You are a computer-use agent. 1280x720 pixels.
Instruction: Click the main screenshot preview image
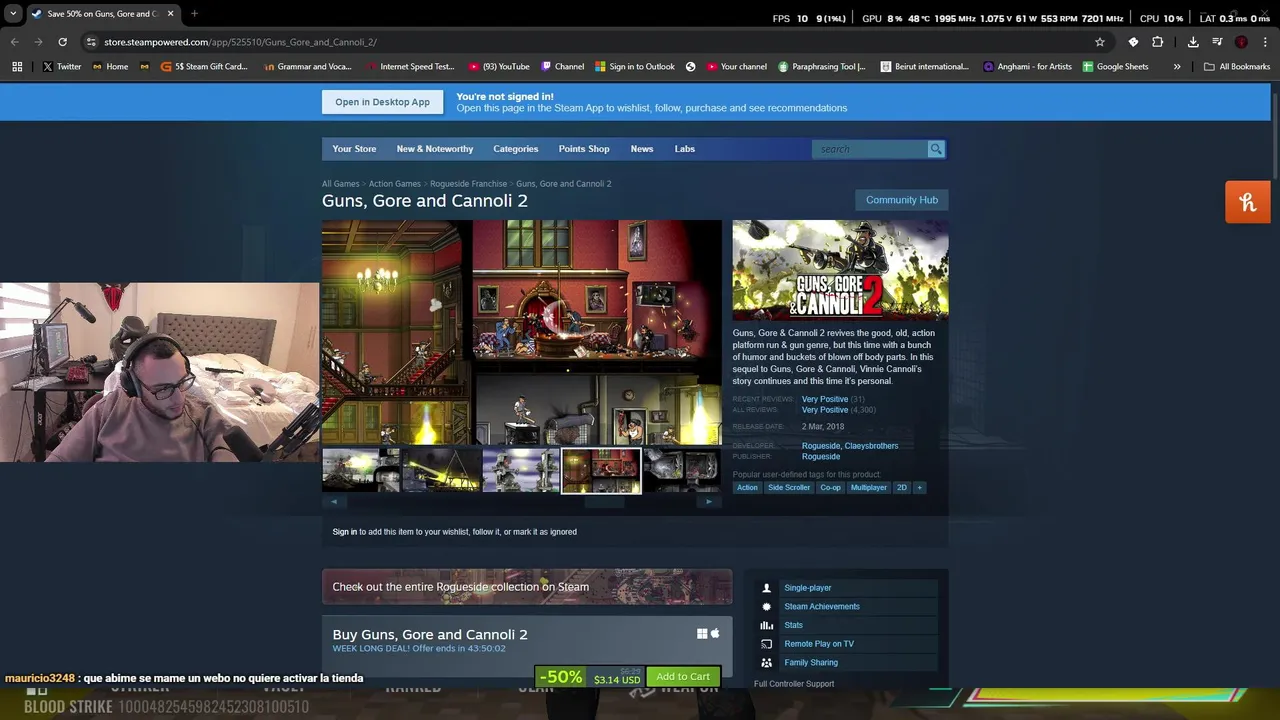(521, 332)
